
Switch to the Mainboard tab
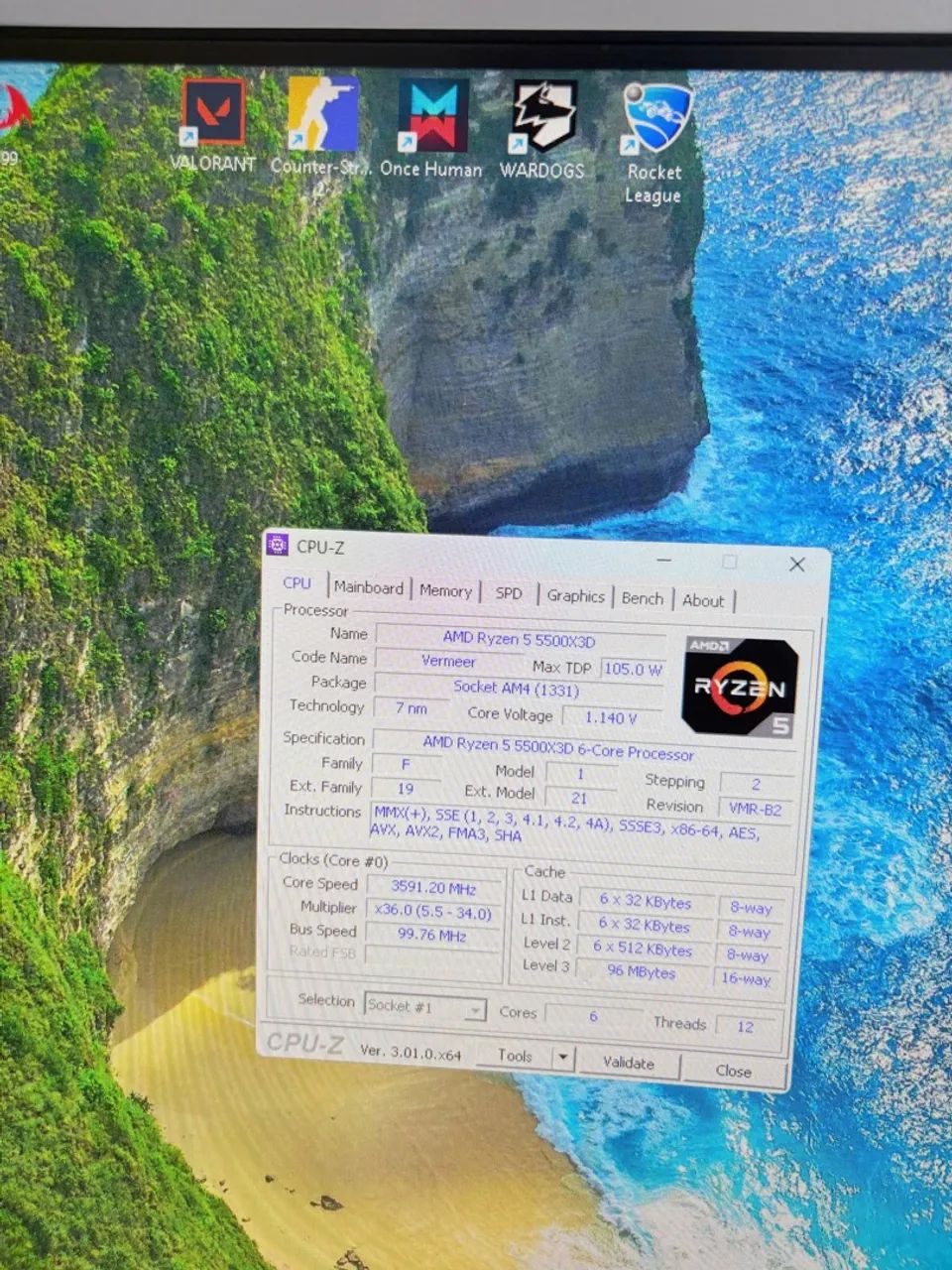pos(368,587)
